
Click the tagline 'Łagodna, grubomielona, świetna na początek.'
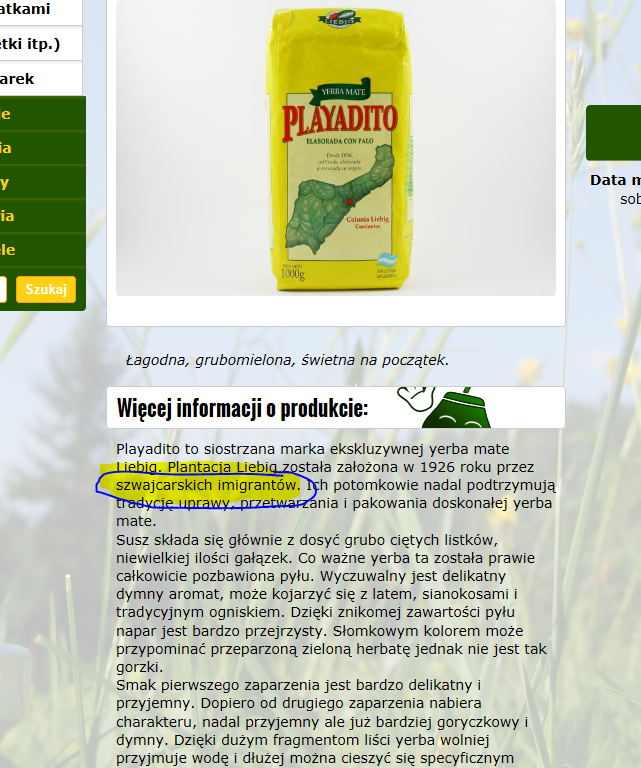287,360
